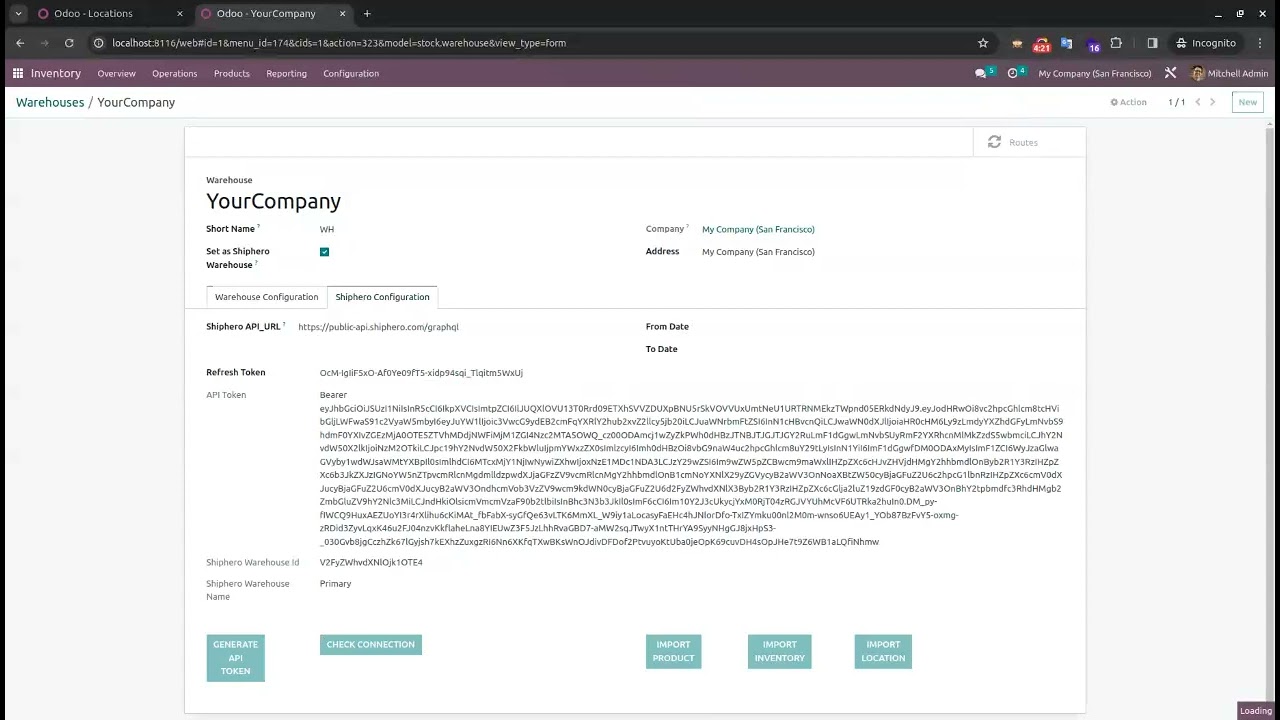The image size is (1280, 720).
Task: Open tab search chevron in browser
Action: click(18, 13)
